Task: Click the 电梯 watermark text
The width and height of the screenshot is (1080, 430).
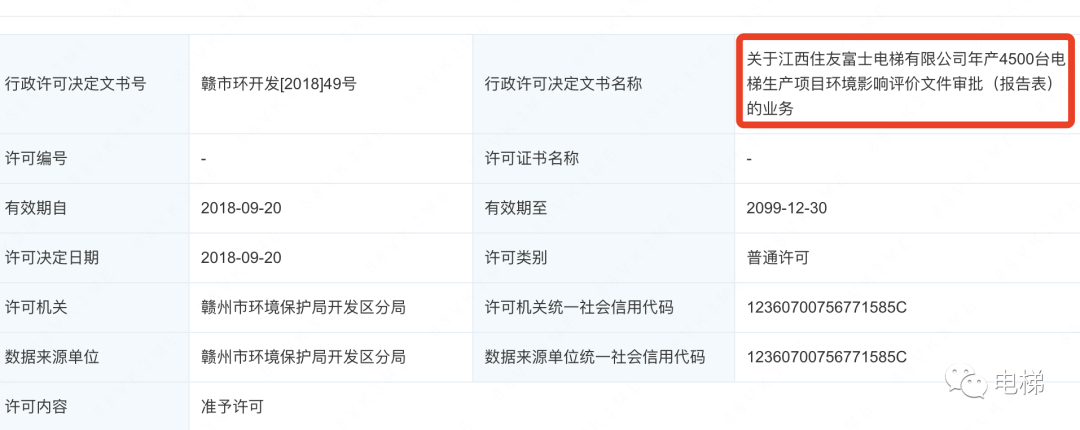Action: click(x=1020, y=382)
